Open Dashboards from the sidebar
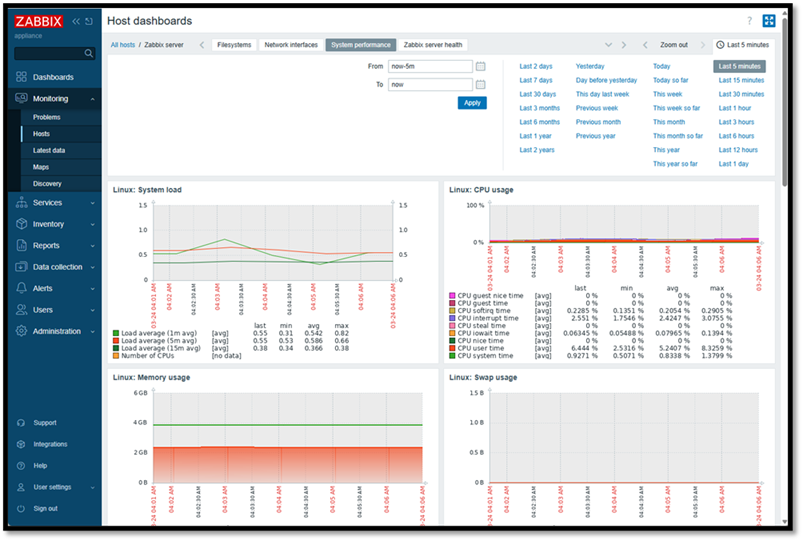This screenshot has height=541, width=803. [x=52, y=77]
